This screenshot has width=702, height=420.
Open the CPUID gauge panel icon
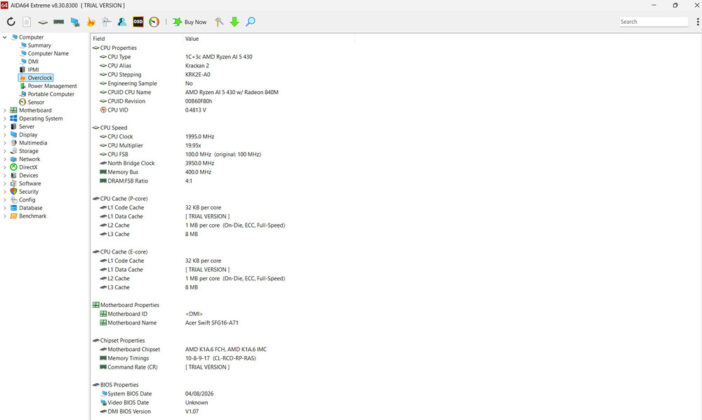point(154,21)
